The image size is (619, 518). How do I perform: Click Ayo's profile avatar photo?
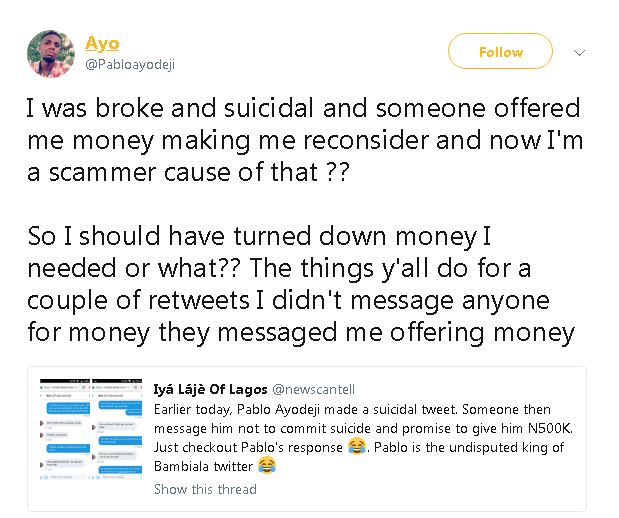(51, 53)
